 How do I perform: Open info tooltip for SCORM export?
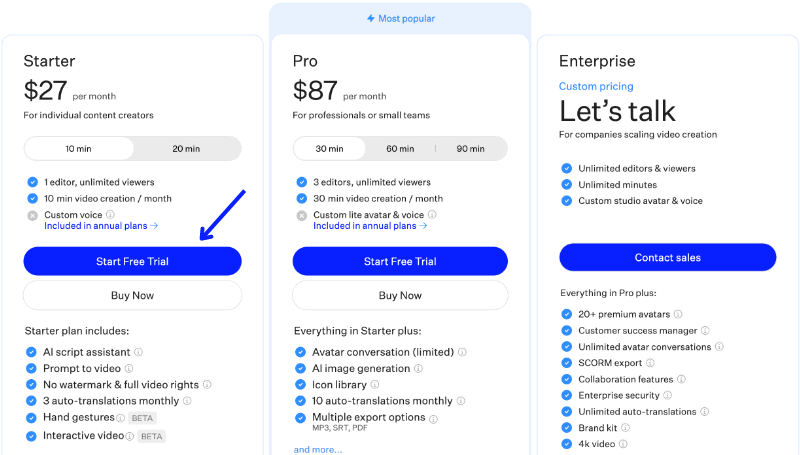pos(650,363)
